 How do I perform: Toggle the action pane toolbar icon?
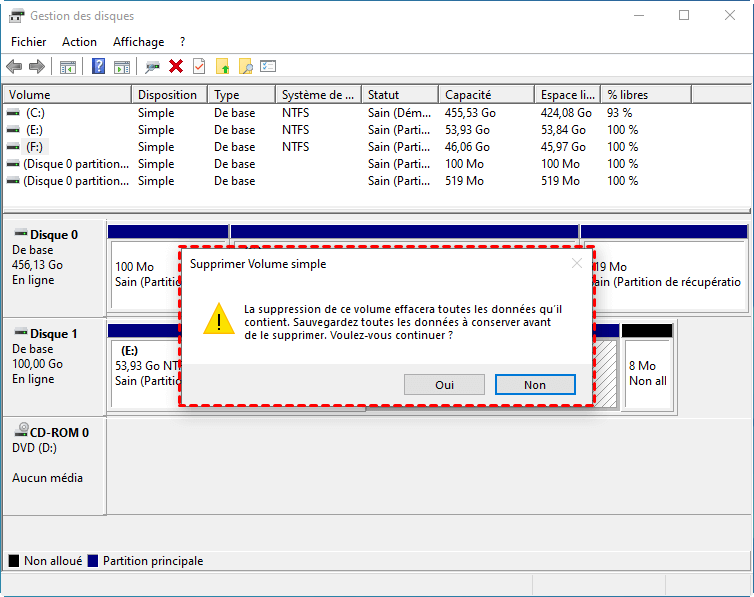tap(122, 67)
